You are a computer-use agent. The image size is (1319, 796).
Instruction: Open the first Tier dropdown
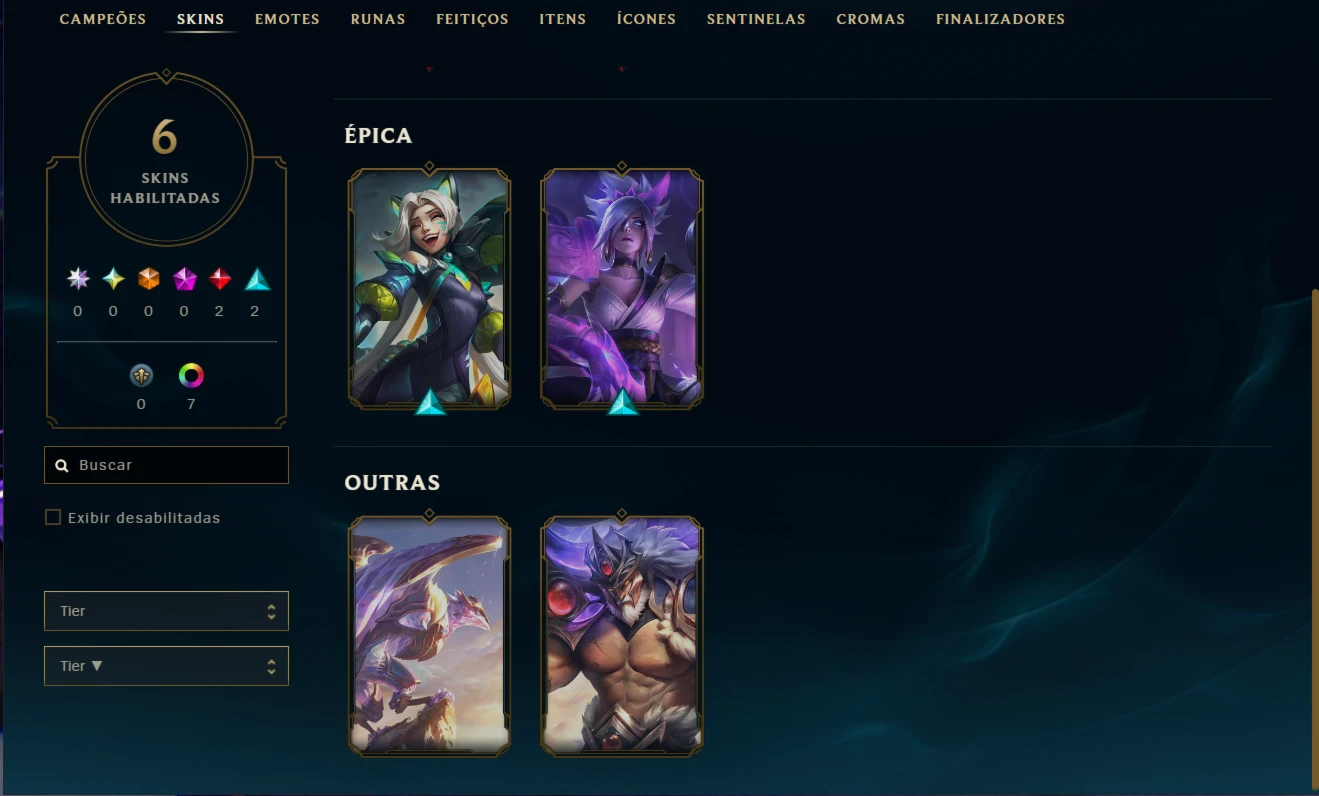(x=166, y=611)
